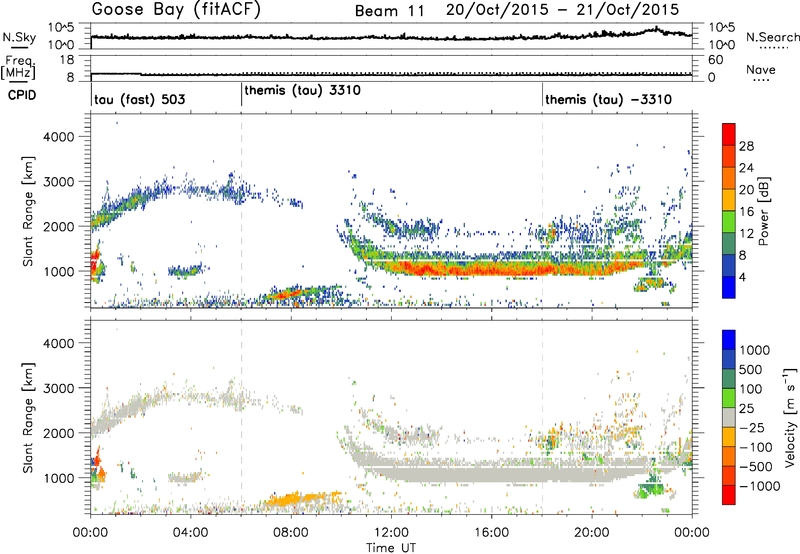
Task: Click the Nave legend label
Action: point(761,69)
